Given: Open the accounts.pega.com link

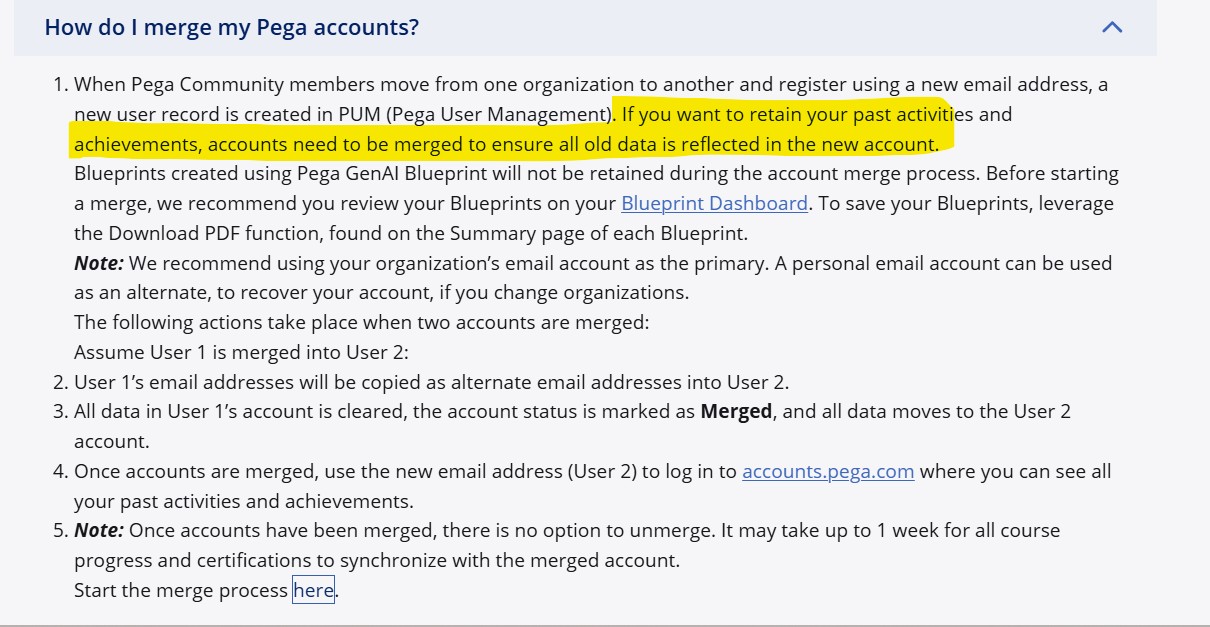Looking at the screenshot, I should (828, 471).
